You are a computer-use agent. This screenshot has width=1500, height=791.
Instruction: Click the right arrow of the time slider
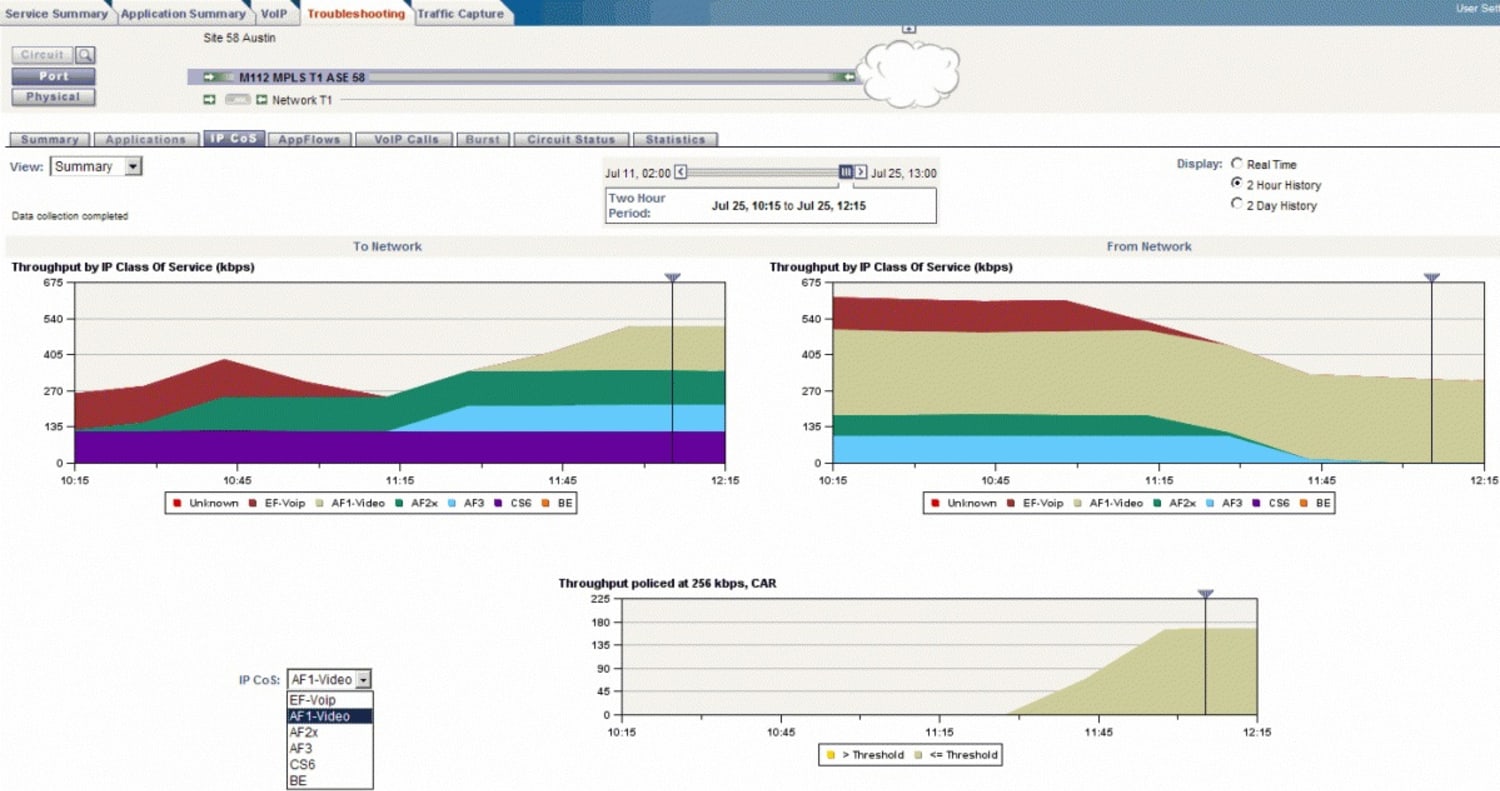coord(861,172)
